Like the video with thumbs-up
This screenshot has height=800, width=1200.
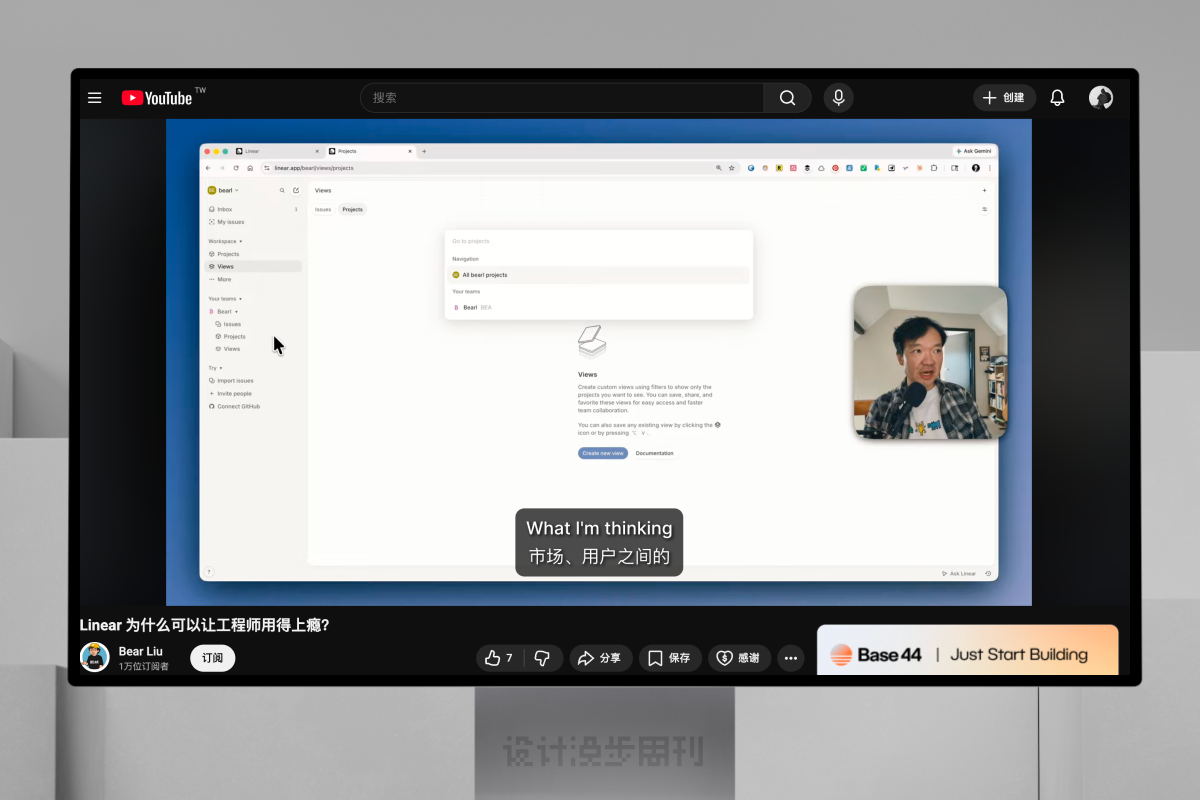point(499,658)
